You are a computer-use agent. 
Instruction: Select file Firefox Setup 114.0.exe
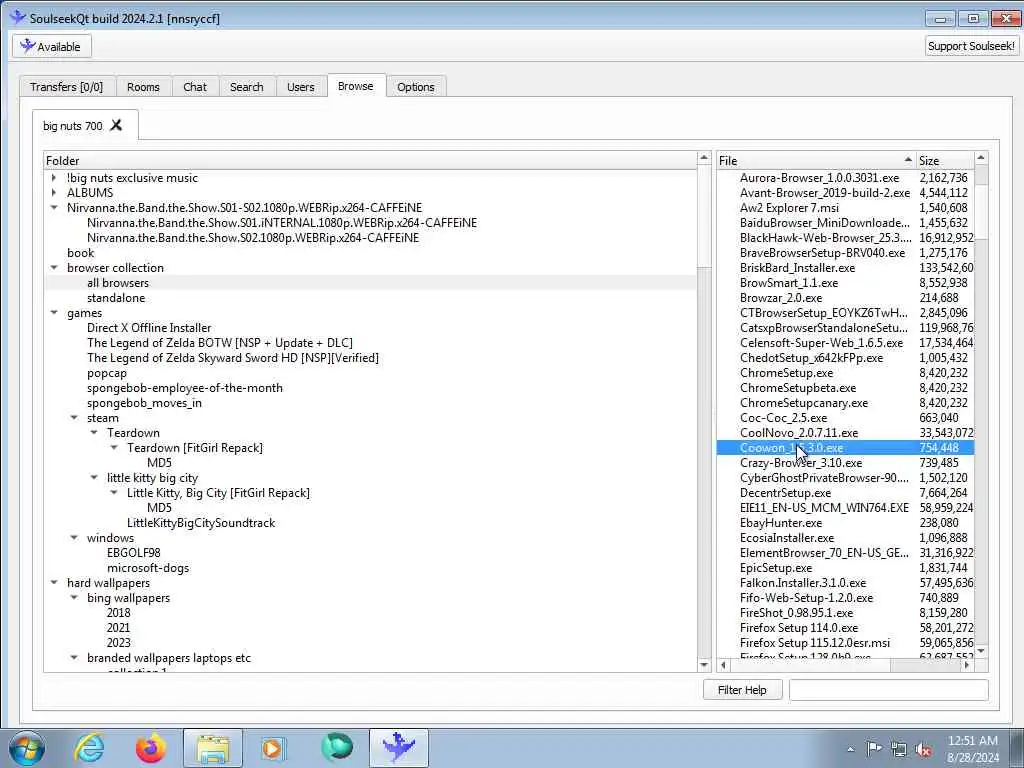(x=799, y=628)
